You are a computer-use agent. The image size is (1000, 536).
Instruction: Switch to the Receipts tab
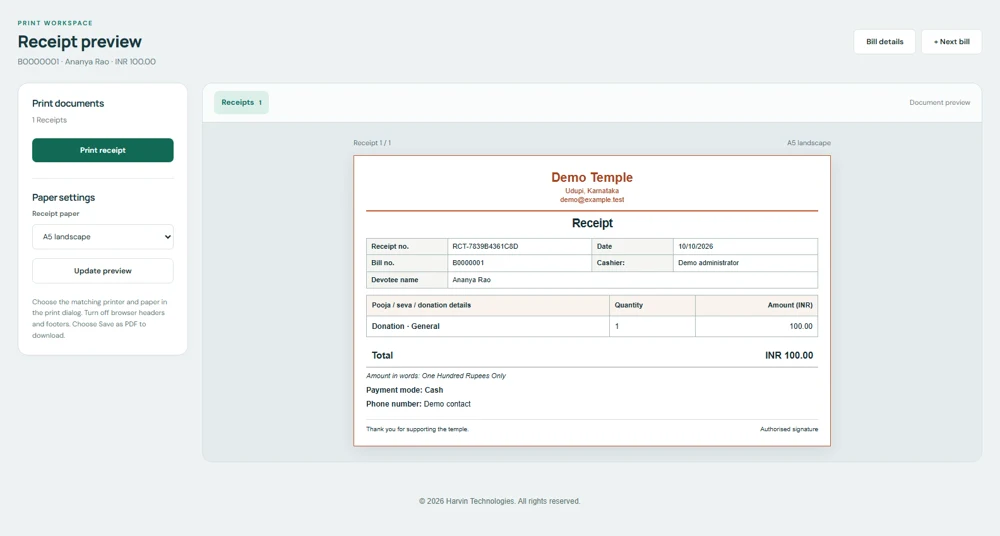click(241, 102)
